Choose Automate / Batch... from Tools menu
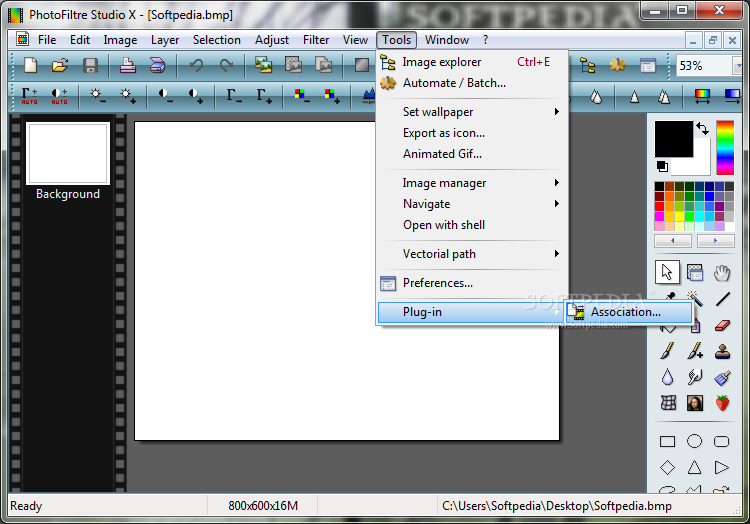750x524 pixels. click(x=472, y=83)
